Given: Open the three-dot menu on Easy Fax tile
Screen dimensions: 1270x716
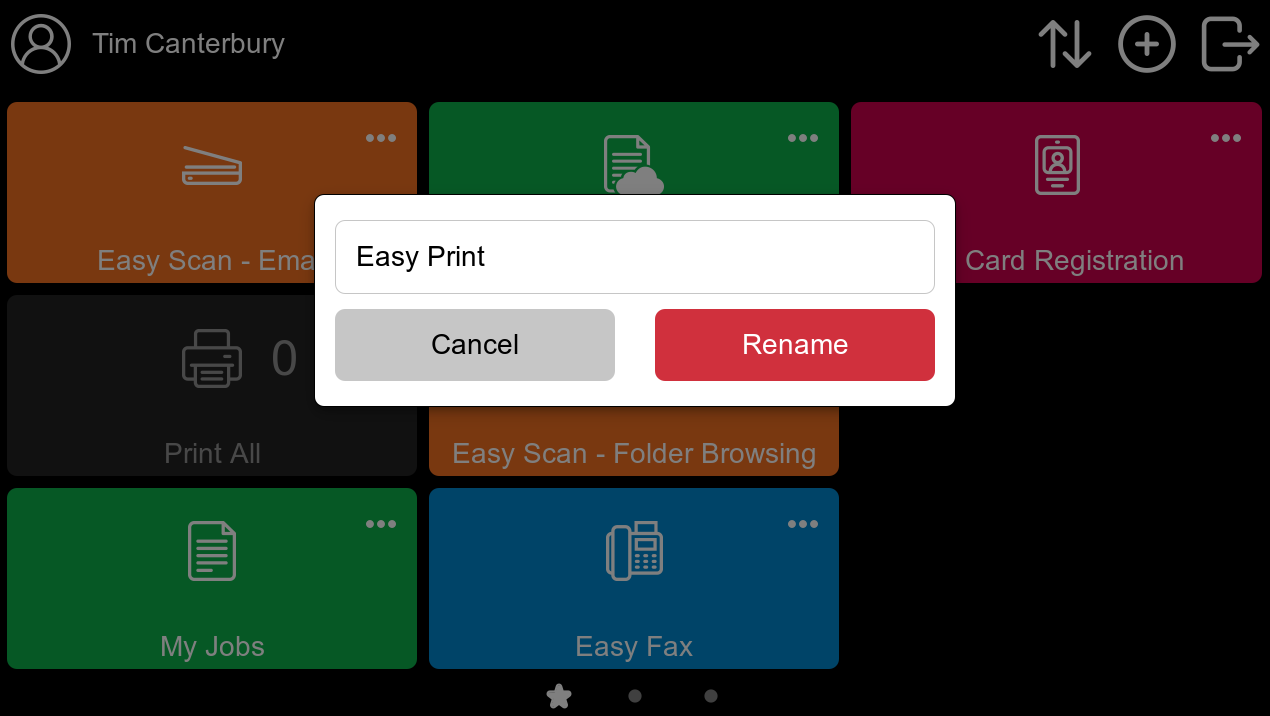Looking at the screenshot, I should (803, 524).
